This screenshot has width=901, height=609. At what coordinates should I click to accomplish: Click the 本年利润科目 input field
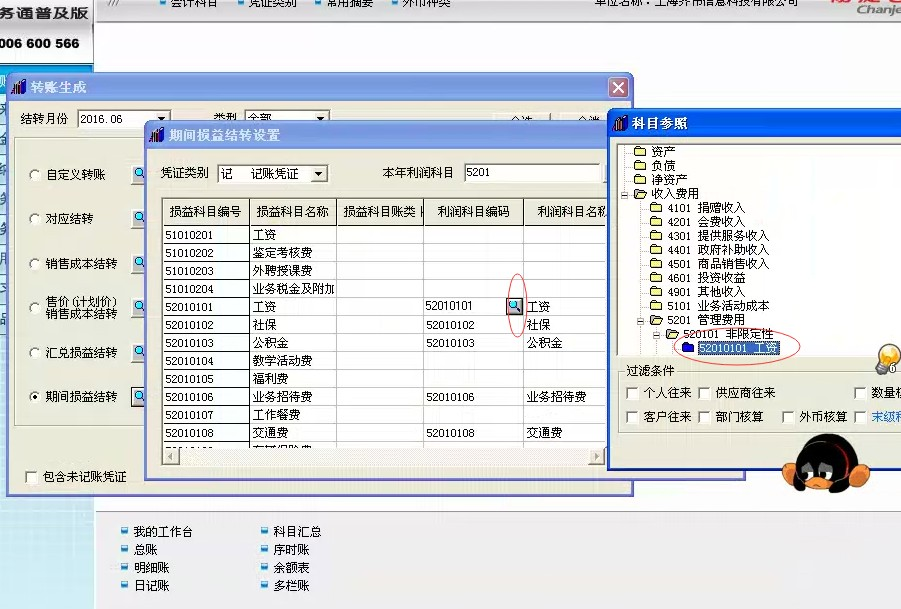(531, 173)
